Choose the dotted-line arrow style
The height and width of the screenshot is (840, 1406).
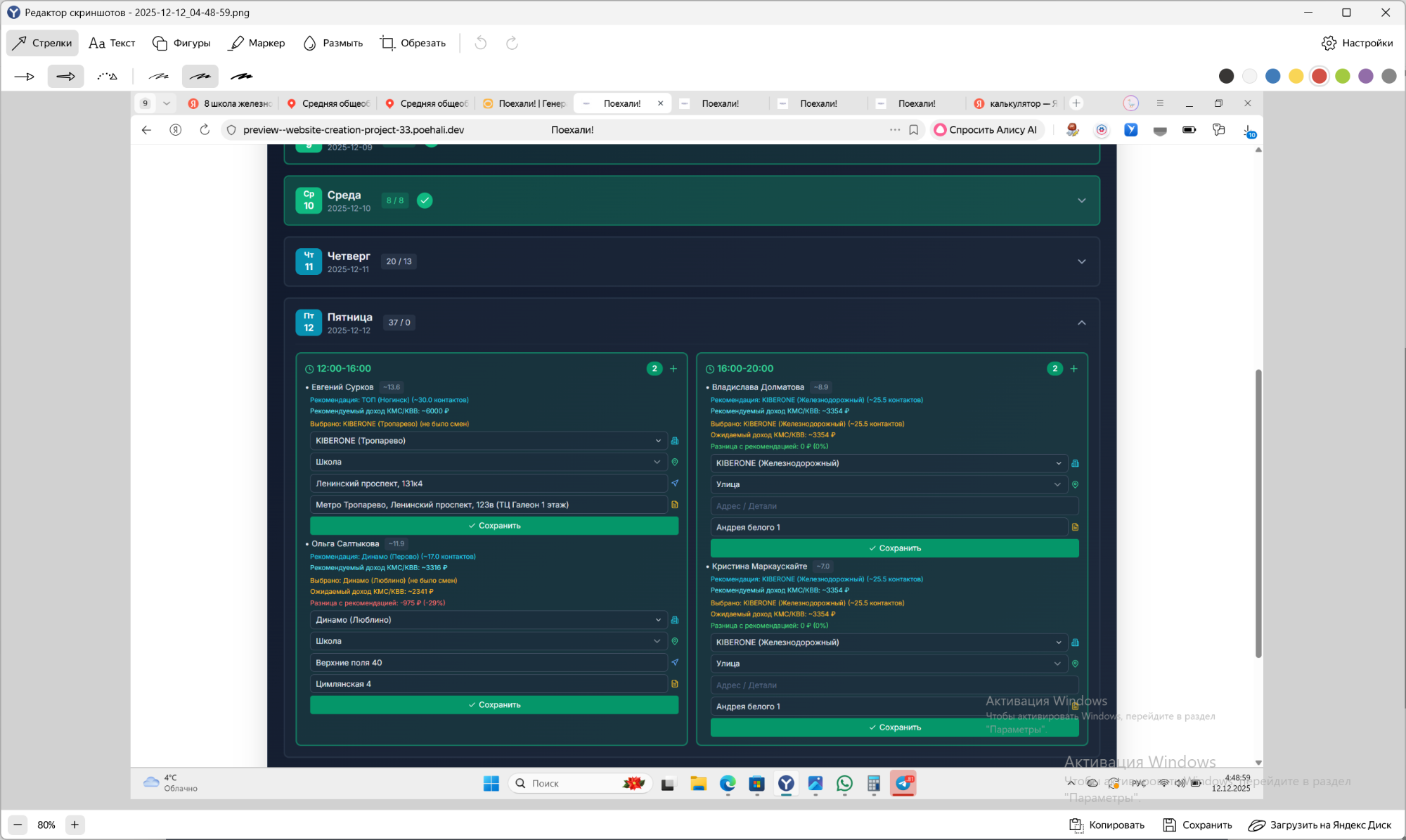[x=107, y=76]
